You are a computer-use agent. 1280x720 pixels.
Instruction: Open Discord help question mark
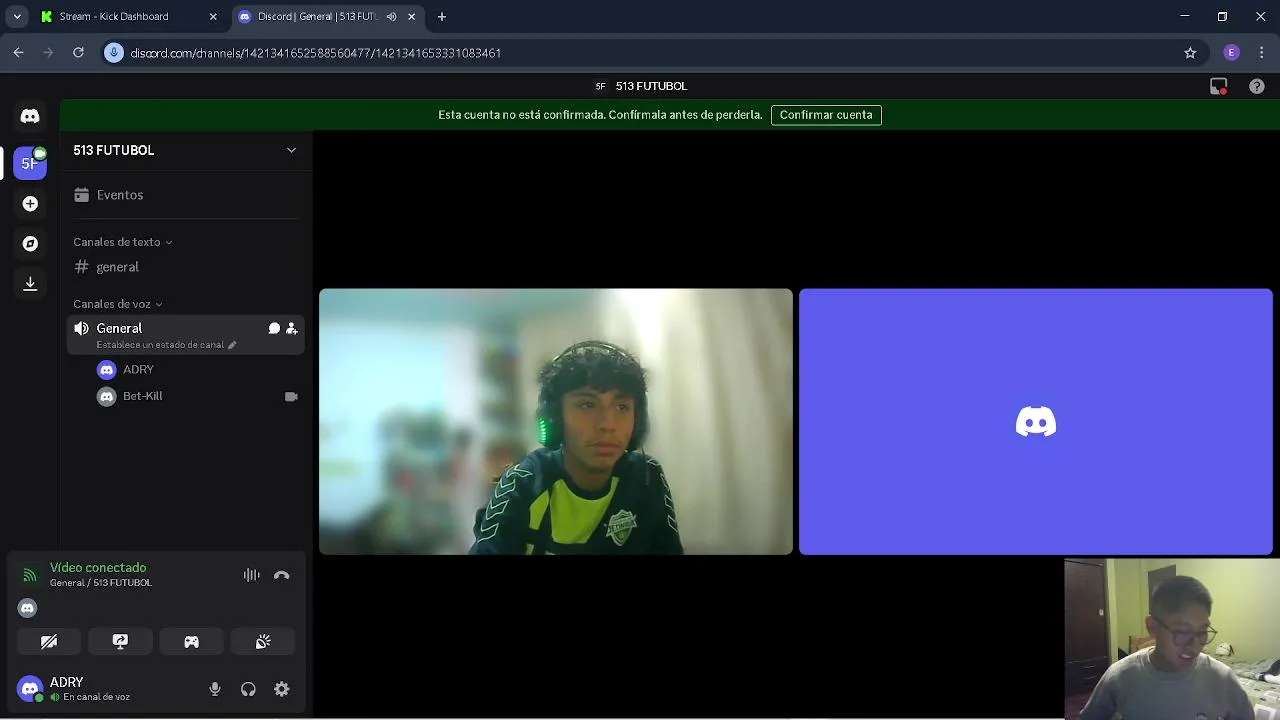coord(1257,86)
